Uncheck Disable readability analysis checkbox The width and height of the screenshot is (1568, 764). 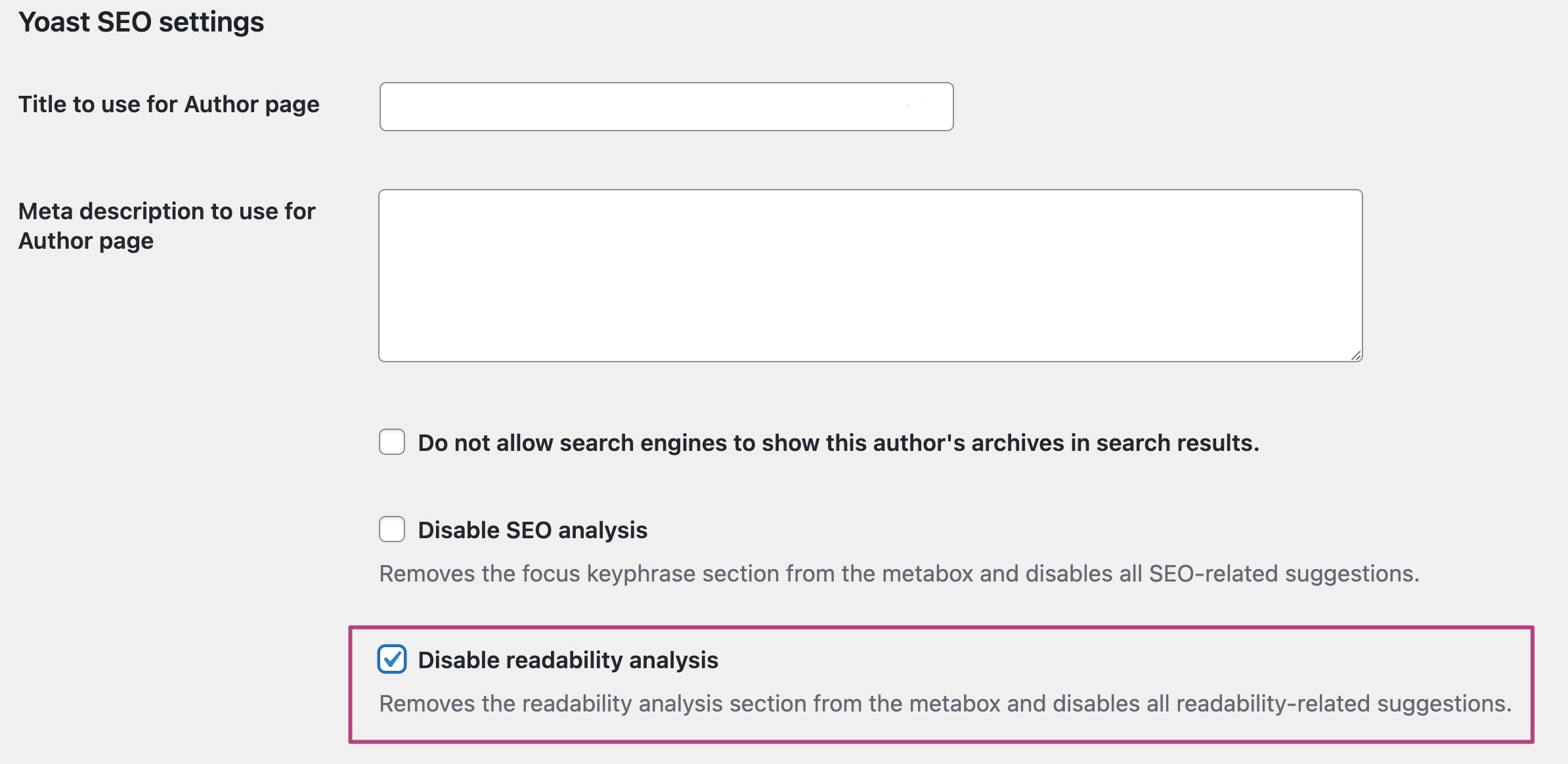click(392, 659)
